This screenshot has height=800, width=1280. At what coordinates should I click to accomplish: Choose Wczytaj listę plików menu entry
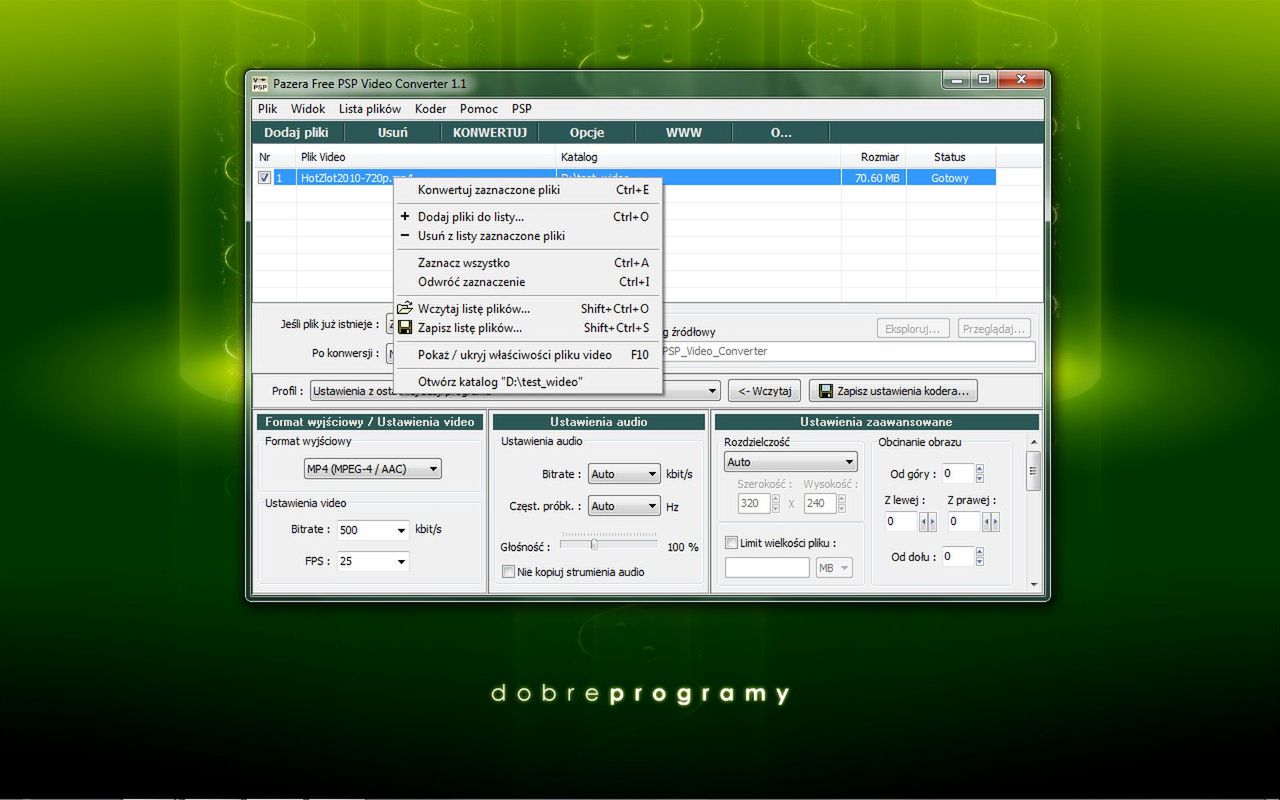[x=527, y=309]
